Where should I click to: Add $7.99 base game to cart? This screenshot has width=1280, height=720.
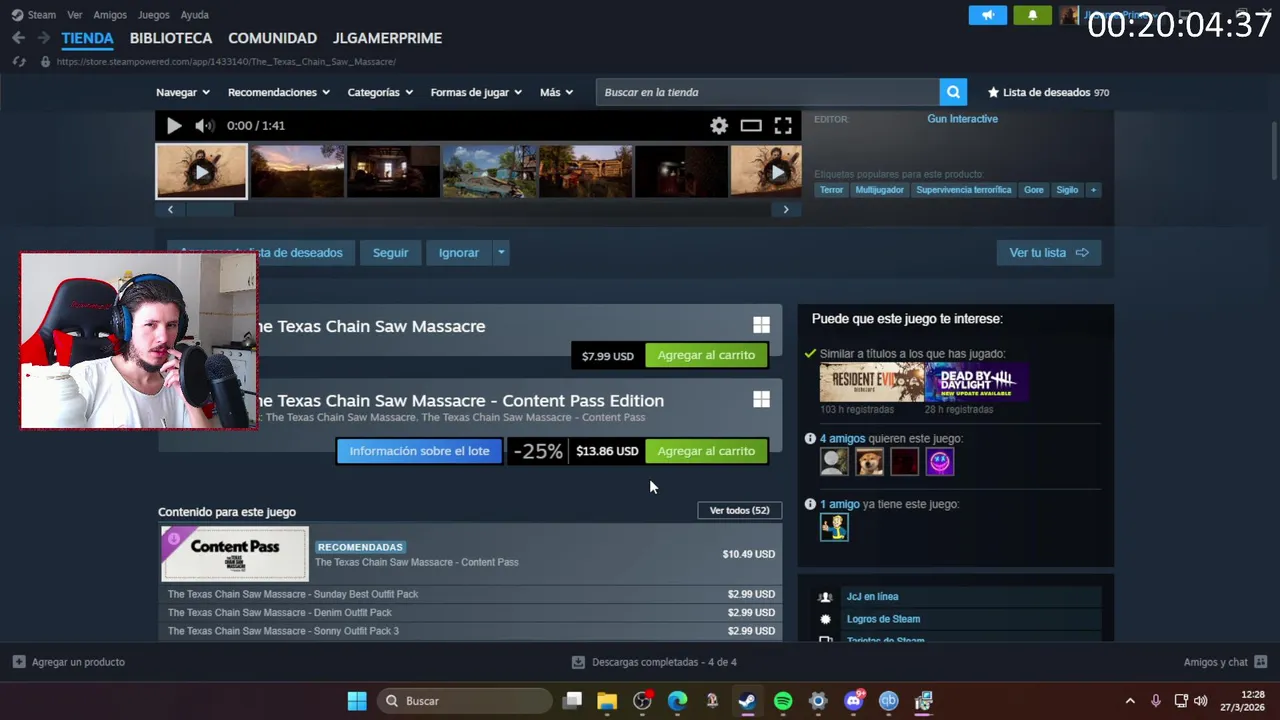(706, 355)
